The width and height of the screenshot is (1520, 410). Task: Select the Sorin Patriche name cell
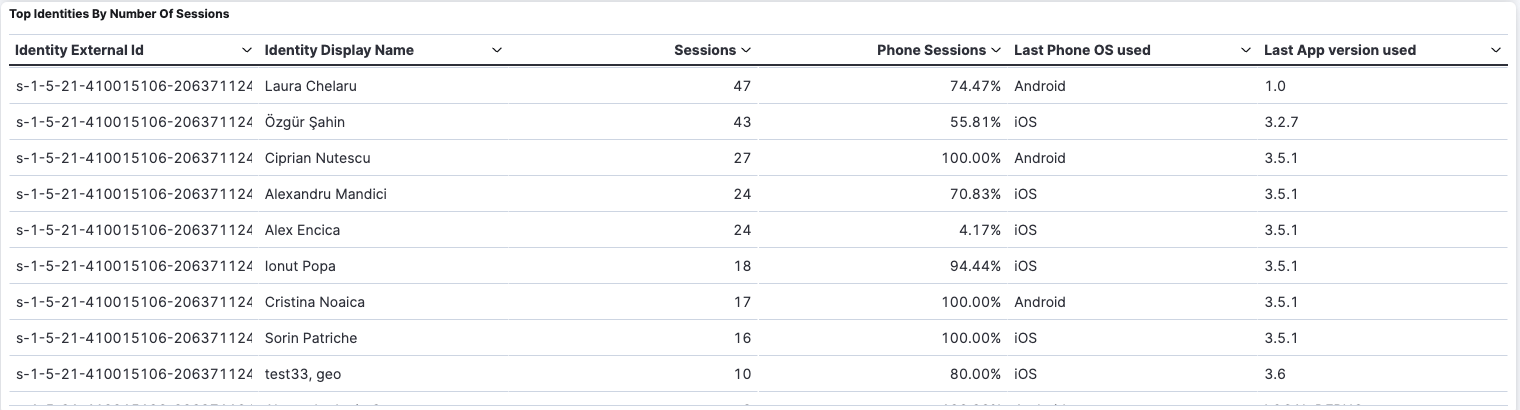[x=311, y=338]
